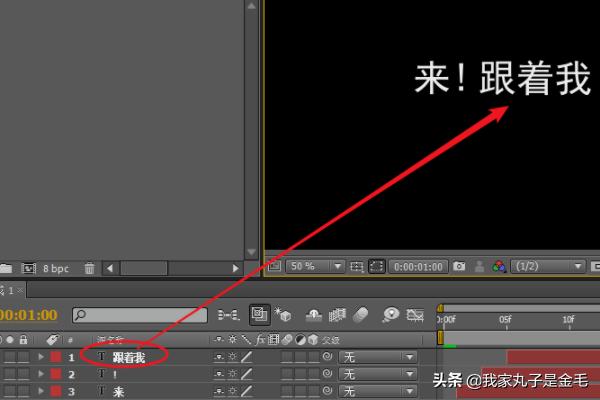Create a new composition from project panel
Viewport: 600px width, 400px height.
[29, 268]
